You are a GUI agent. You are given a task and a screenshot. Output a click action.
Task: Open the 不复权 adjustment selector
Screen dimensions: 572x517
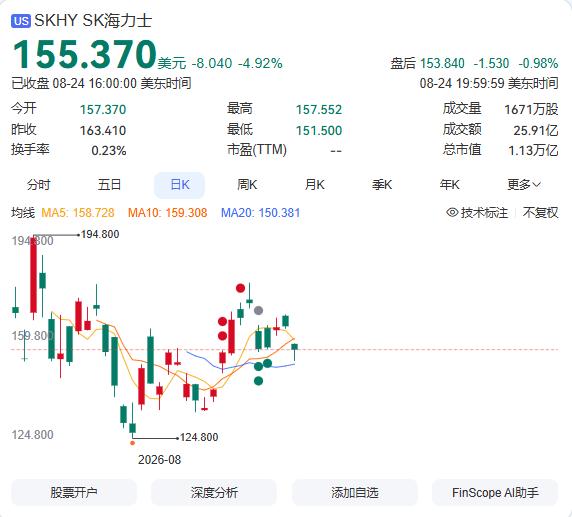click(x=540, y=212)
